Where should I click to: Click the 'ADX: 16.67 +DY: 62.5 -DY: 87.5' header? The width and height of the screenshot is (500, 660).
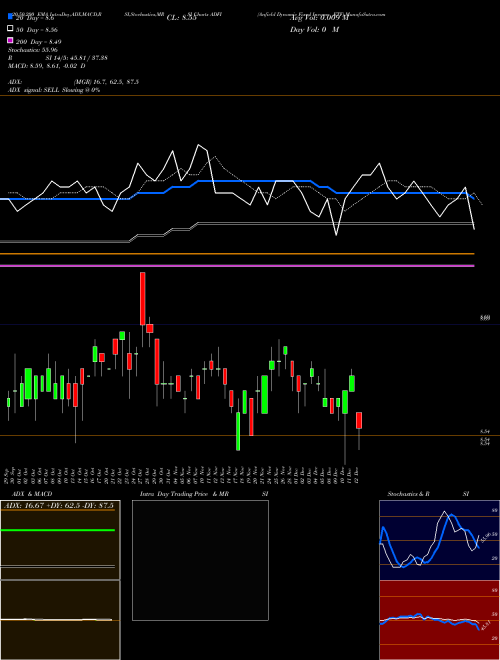coord(60,506)
